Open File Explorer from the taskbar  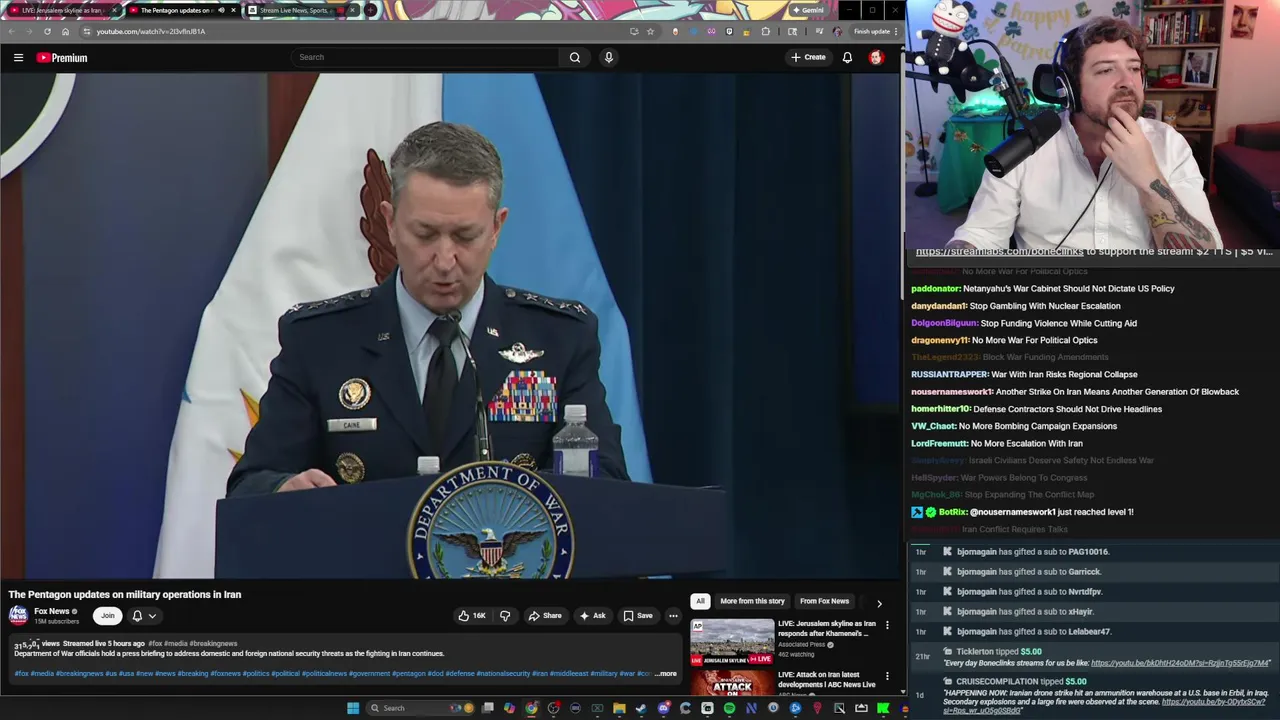point(619,708)
